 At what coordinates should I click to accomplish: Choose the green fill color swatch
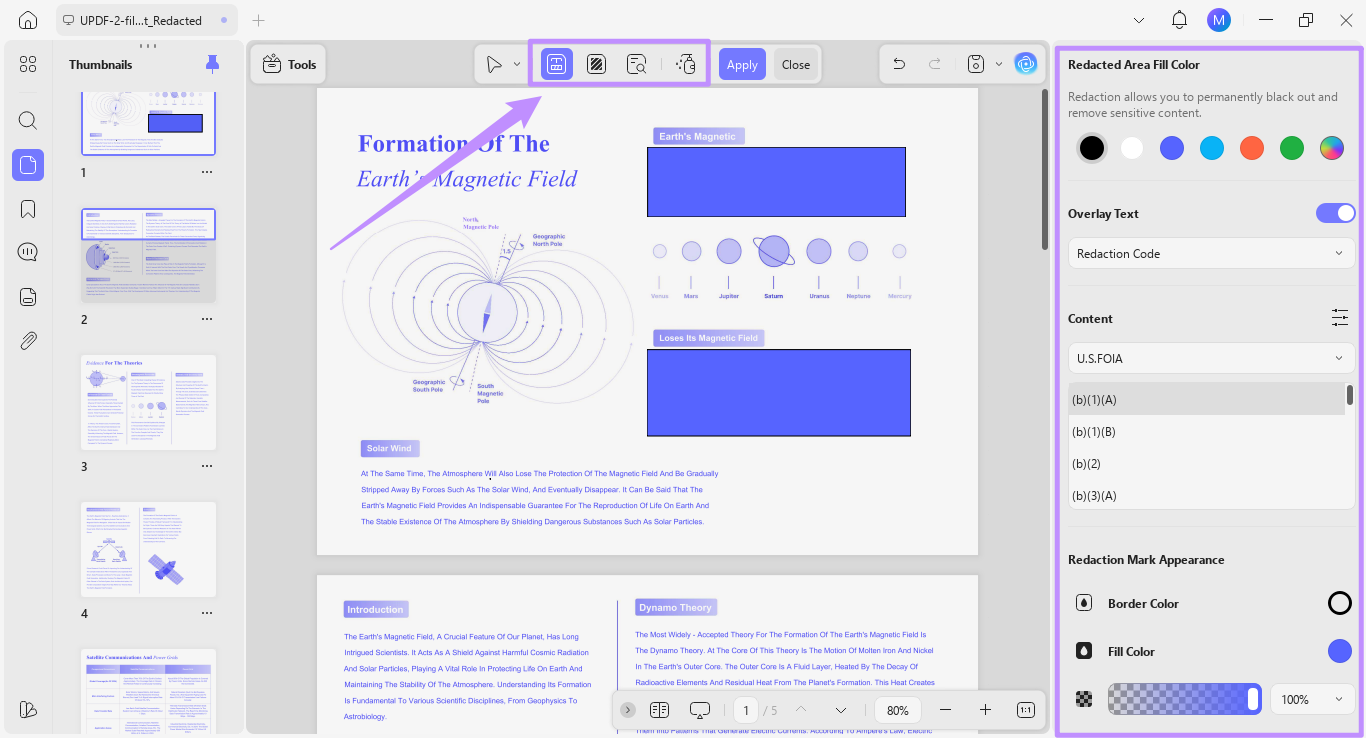1292,148
